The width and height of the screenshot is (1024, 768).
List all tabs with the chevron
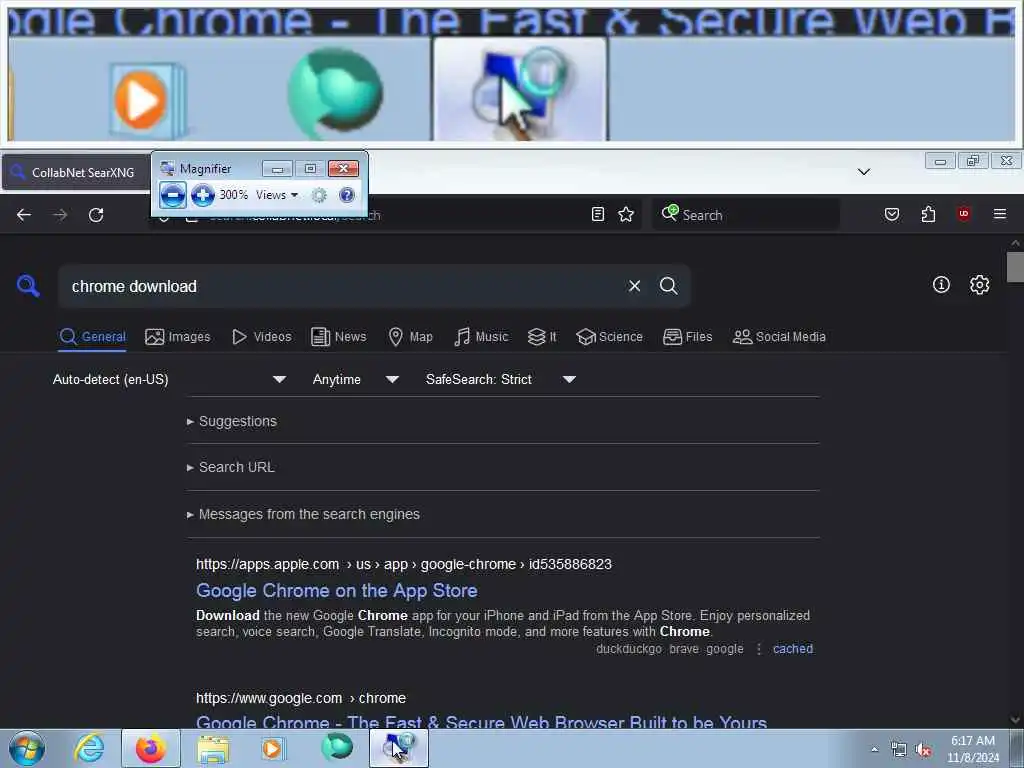[x=864, y=172]
